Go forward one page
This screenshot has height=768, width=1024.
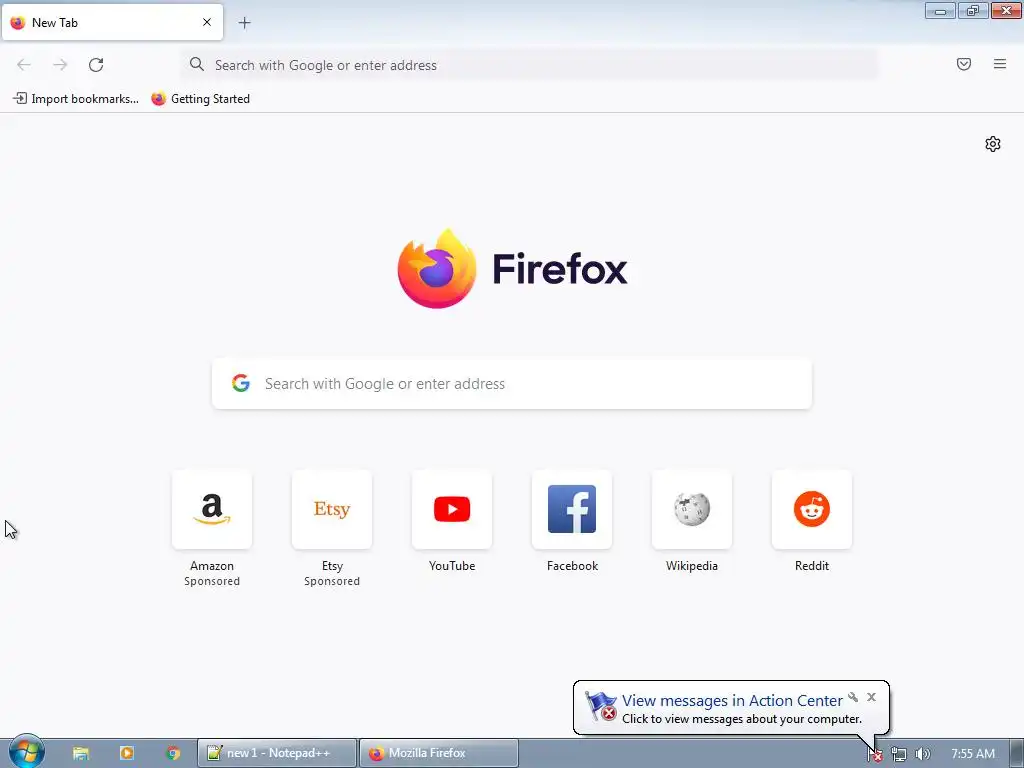point(60,65)
